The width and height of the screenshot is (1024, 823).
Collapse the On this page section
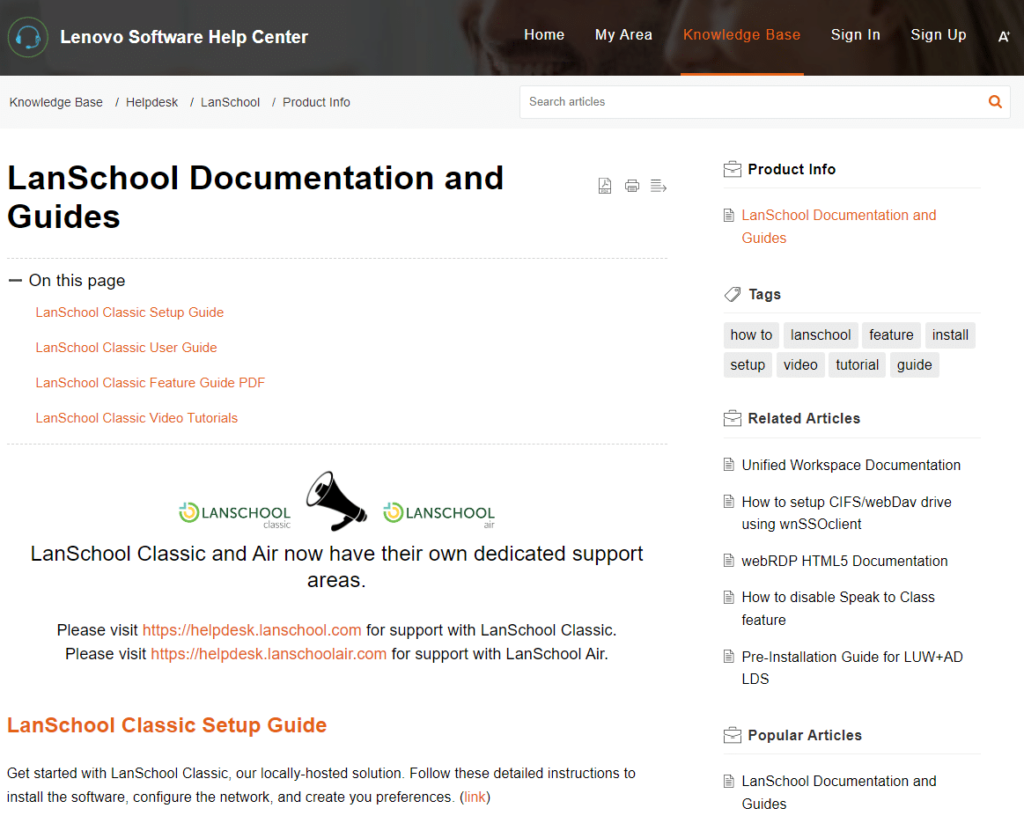click(14, 281)
